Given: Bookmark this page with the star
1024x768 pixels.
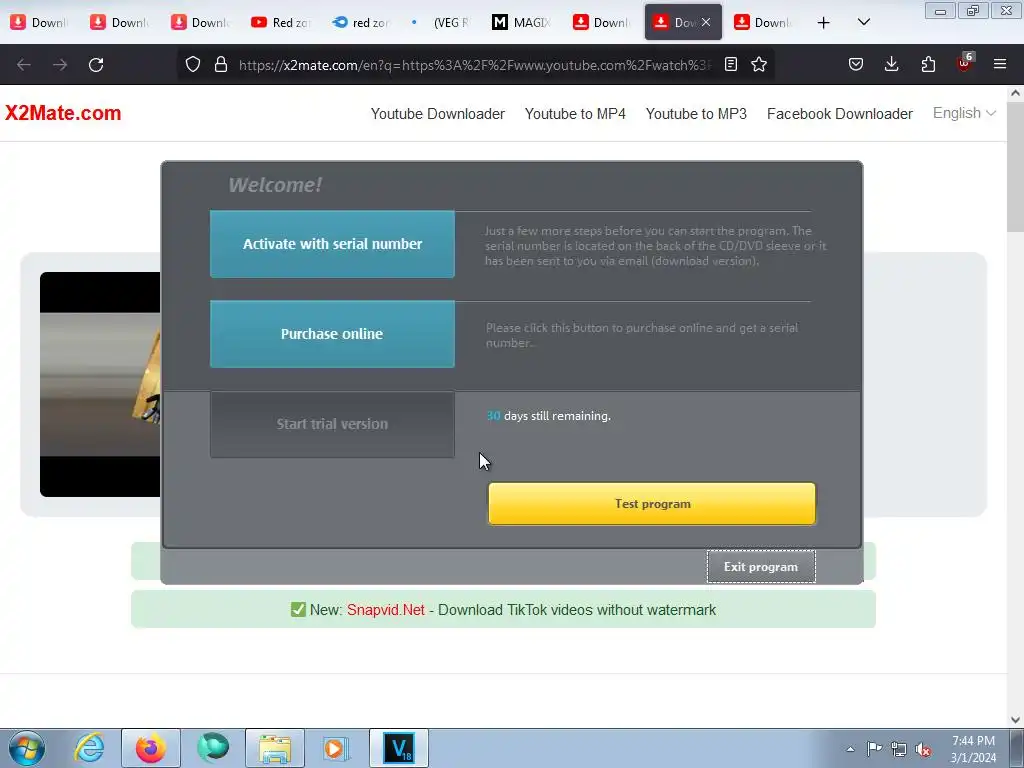Looking at the screenshot, I should point(759,65).
